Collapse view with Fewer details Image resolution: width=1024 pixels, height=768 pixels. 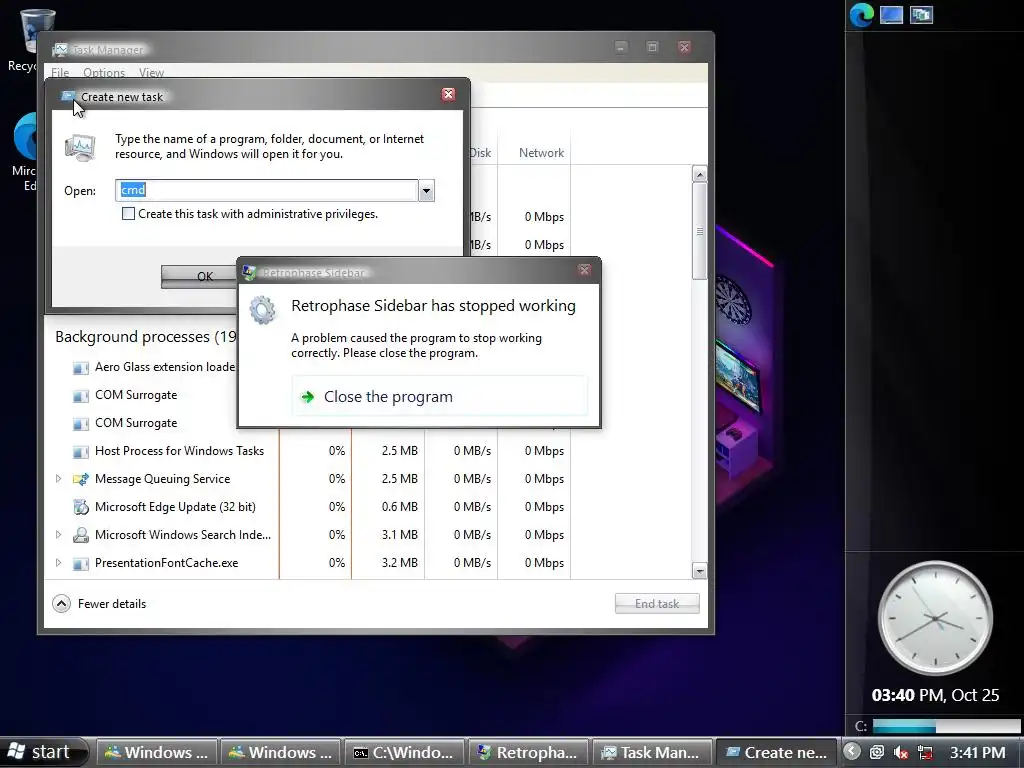pyautogui.click(x=99, y=603)
